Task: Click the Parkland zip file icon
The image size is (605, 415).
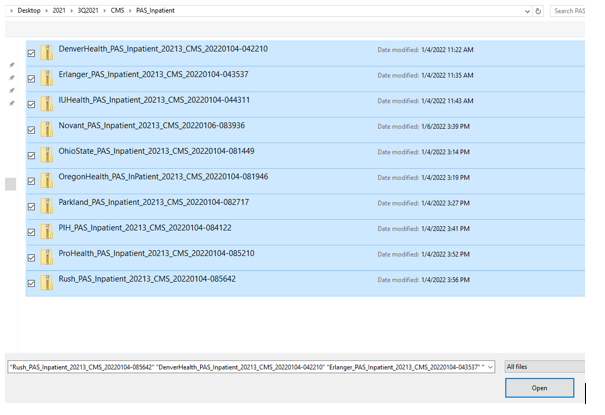Action: (x=47, y=206)
